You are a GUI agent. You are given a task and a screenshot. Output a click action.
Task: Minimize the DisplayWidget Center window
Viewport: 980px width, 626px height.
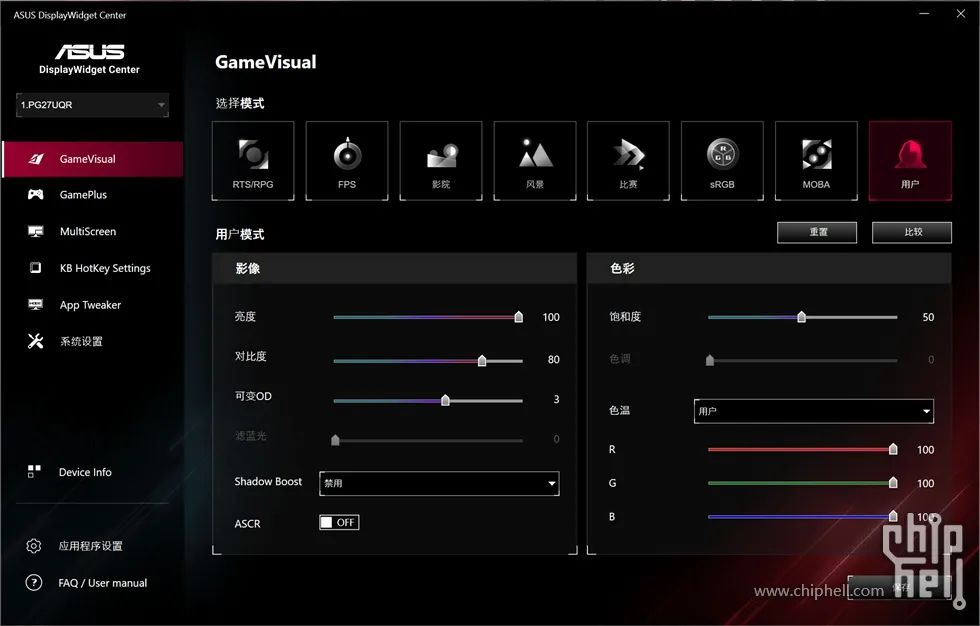(x=924, y=13)
